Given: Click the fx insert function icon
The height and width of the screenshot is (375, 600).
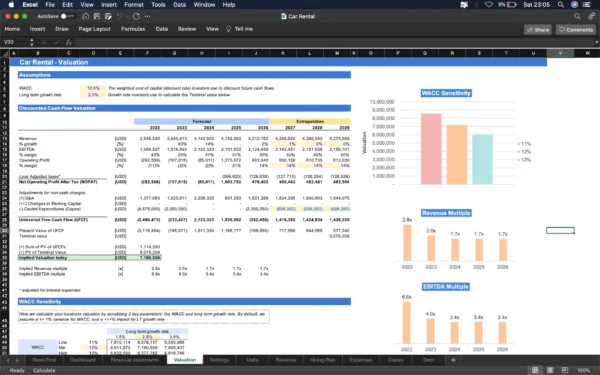Looking at the screenshot, I should tap(68, 42).
